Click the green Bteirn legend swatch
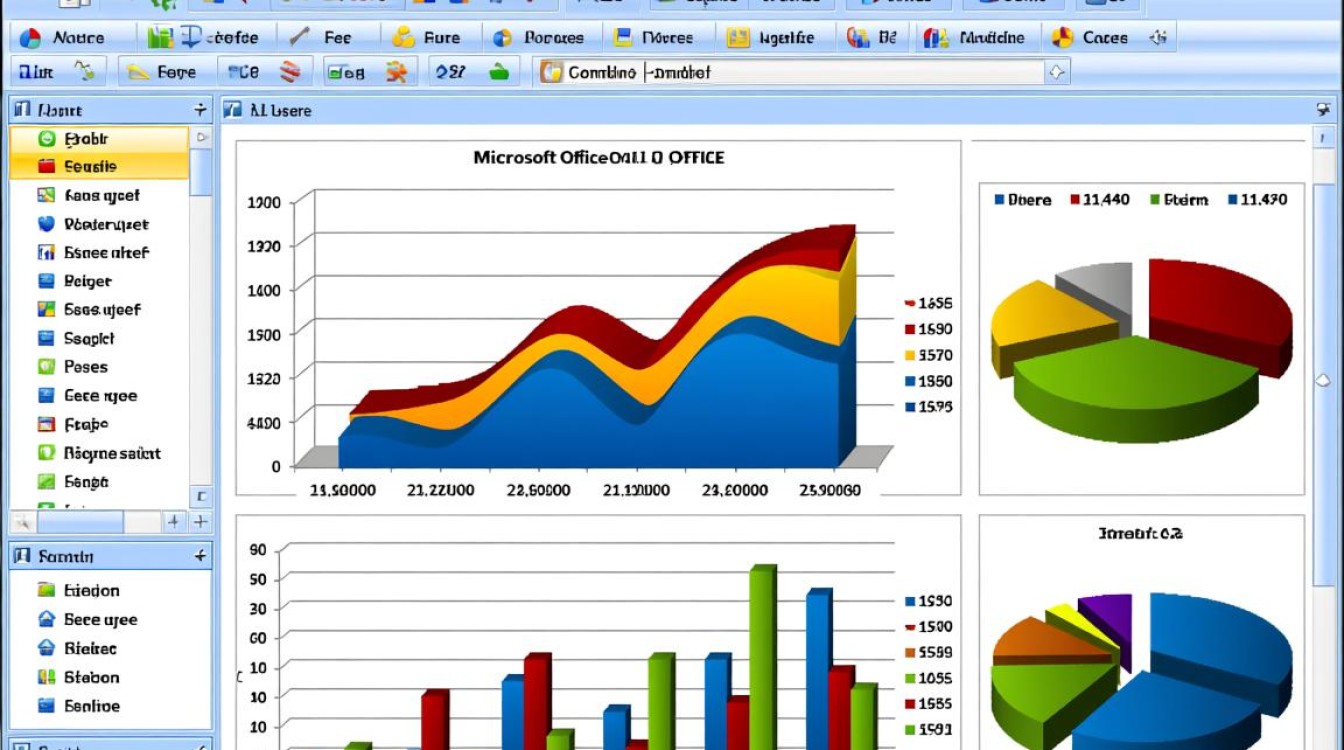Screen dimensions: 1344x750 point(1157,200)
